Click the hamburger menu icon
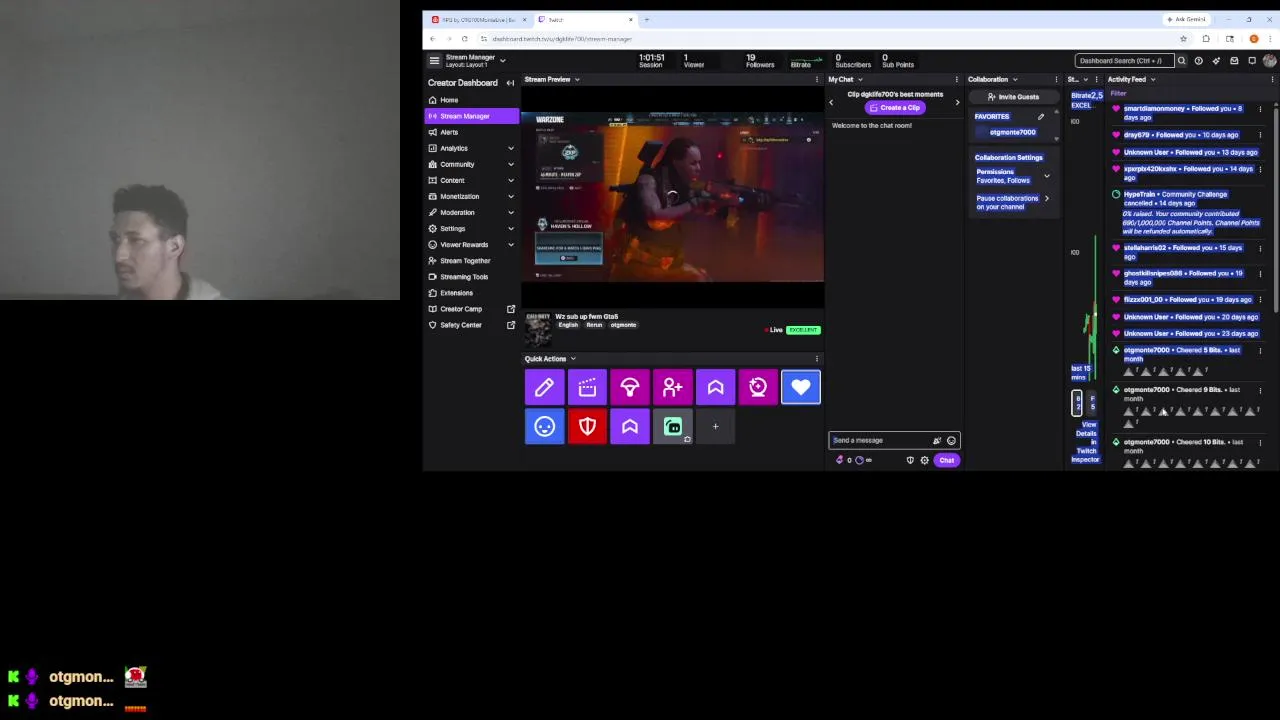Screen dimensions: 1280x720 434,60
